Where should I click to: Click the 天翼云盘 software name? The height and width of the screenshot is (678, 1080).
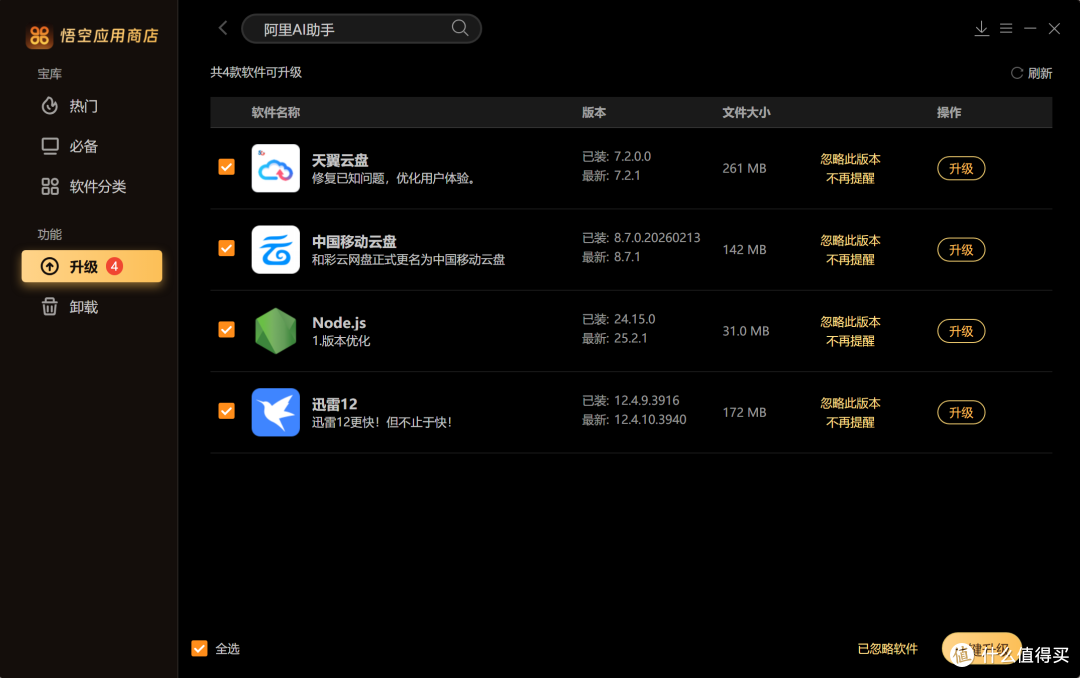[x=340, y=160]
